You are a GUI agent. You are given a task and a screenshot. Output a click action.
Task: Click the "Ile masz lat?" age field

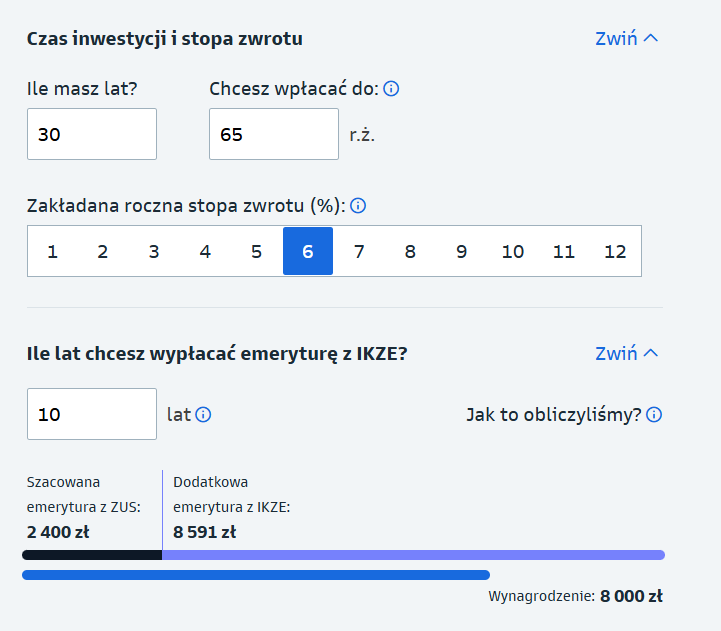click(x=92, y=134)
